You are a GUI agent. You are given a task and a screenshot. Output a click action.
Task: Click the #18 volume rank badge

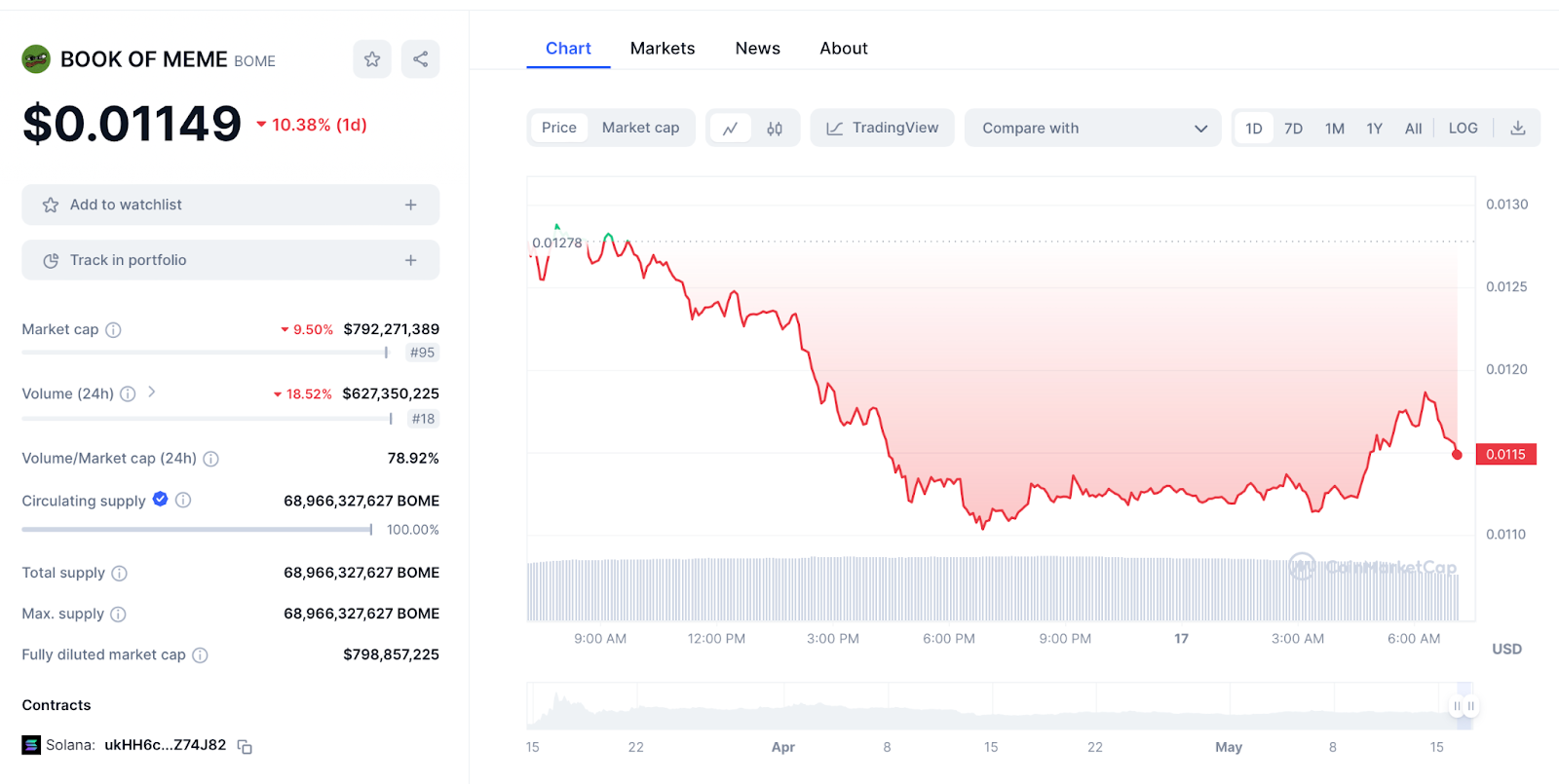423,419
